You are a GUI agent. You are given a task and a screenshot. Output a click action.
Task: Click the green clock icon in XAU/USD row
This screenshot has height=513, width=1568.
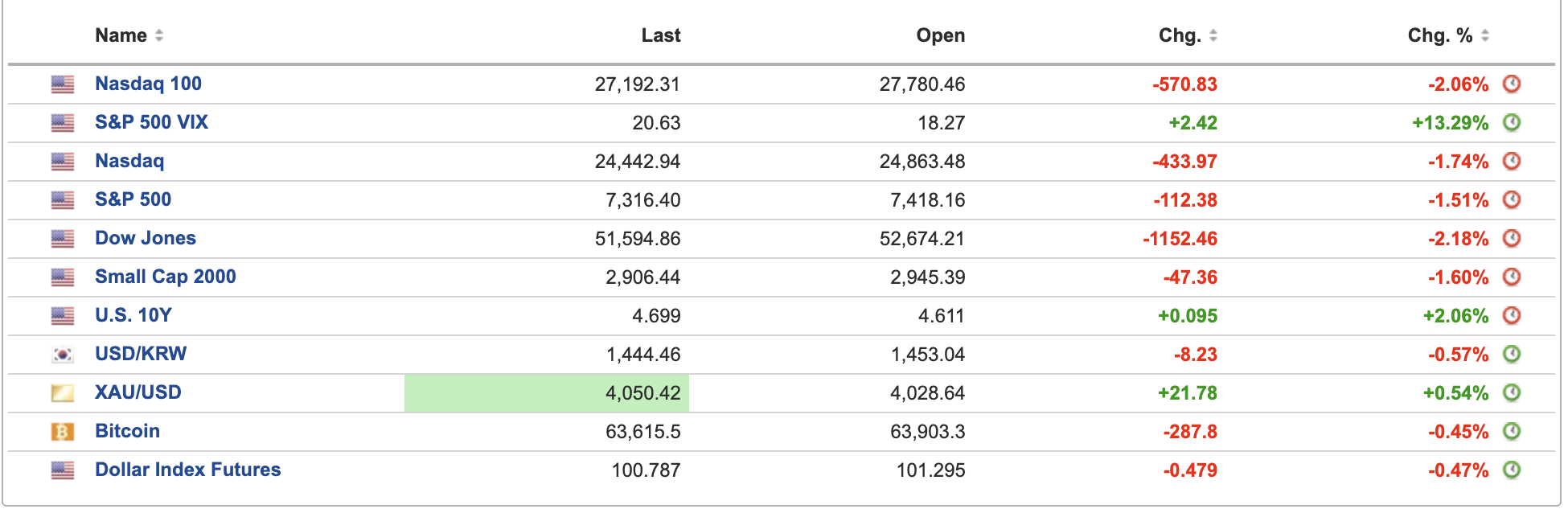pyautogui.click(x=1512, y=392)
